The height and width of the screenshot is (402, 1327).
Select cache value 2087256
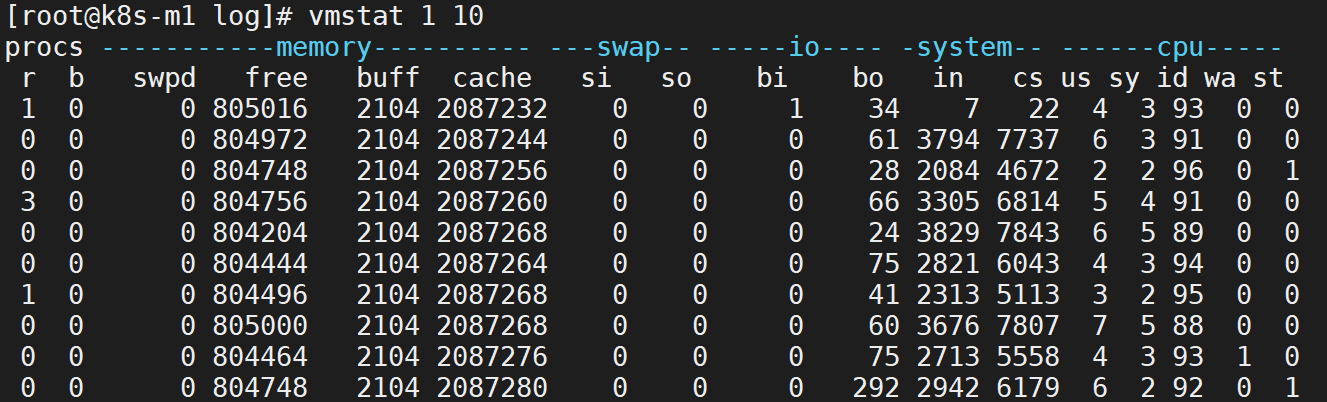click(x=492, y=171)
